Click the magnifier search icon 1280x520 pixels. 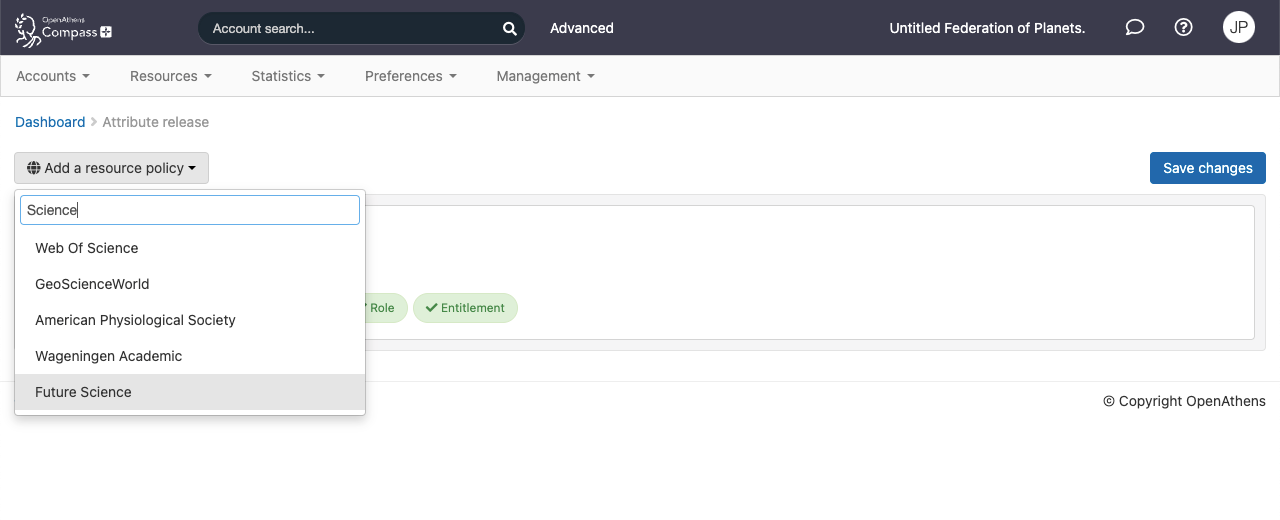[509, 29]
